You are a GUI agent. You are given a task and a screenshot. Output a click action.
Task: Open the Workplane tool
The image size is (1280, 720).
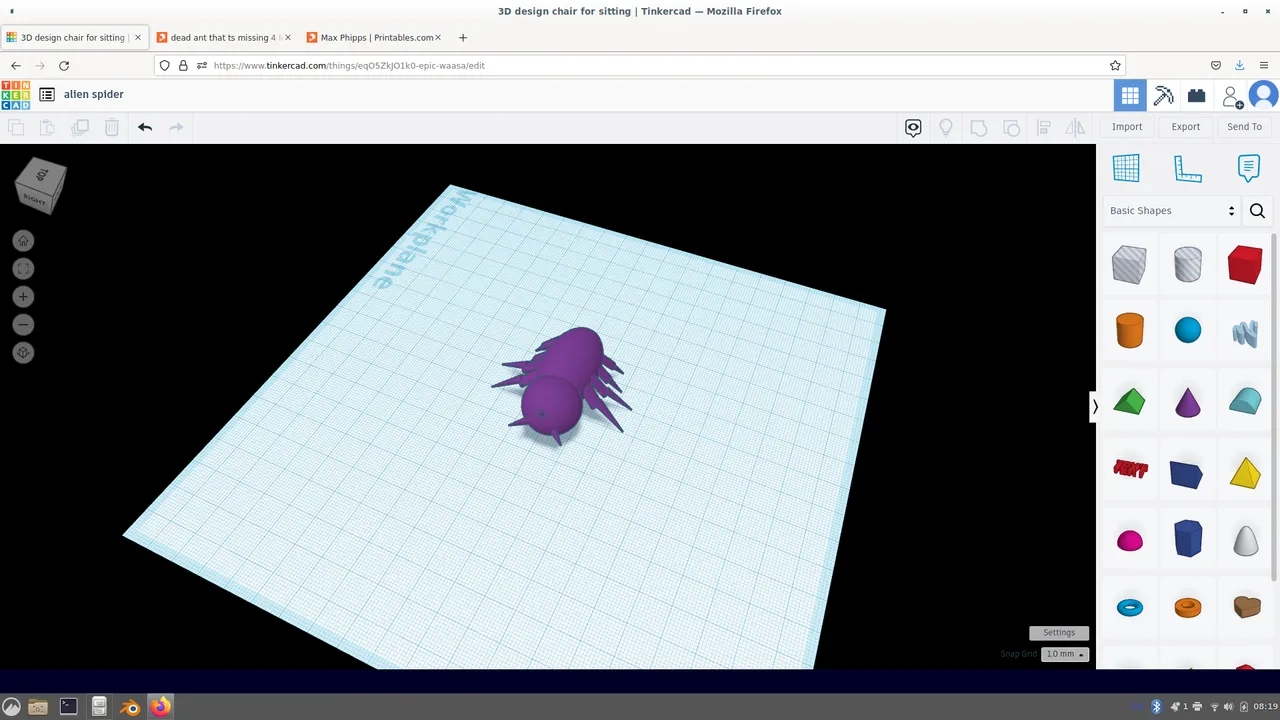[x=1126, y=168]
